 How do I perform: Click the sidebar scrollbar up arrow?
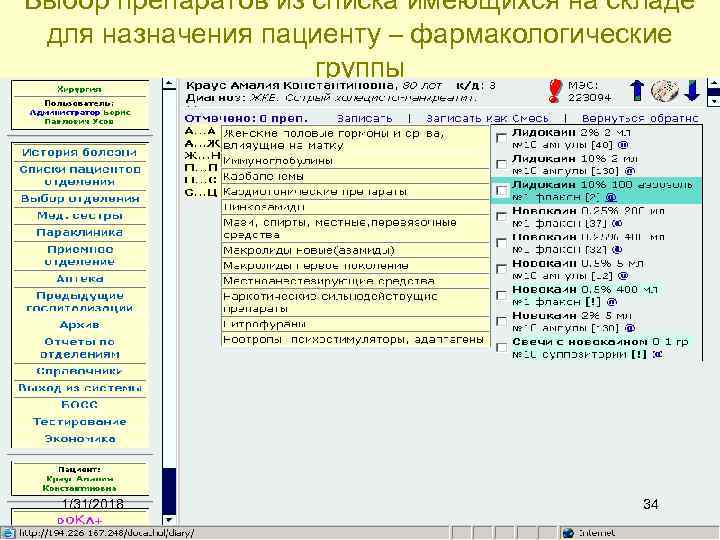(x=169, y=84)
